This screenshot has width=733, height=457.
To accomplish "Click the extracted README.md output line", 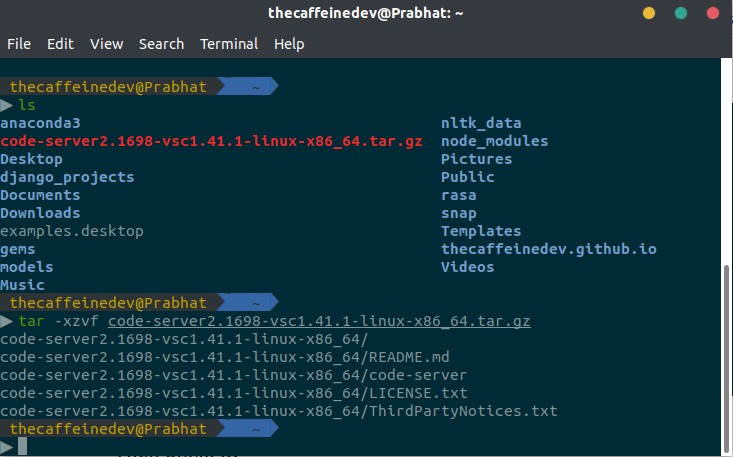I will 225,357.
